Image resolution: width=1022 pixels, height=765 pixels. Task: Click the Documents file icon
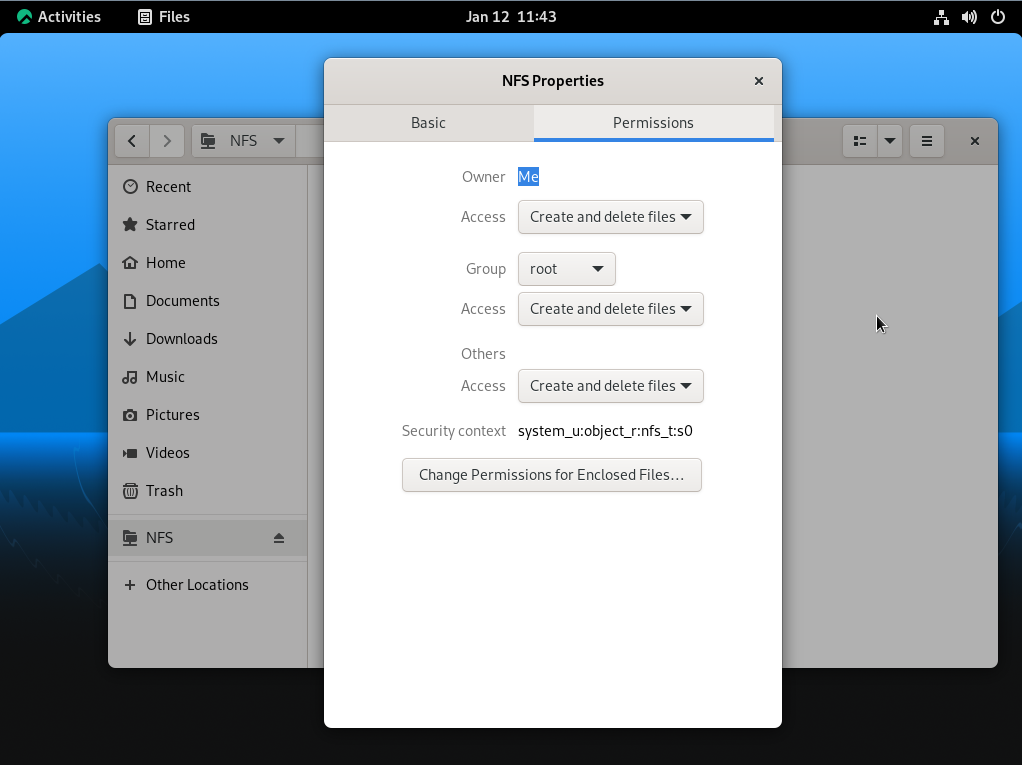point(130,301)
